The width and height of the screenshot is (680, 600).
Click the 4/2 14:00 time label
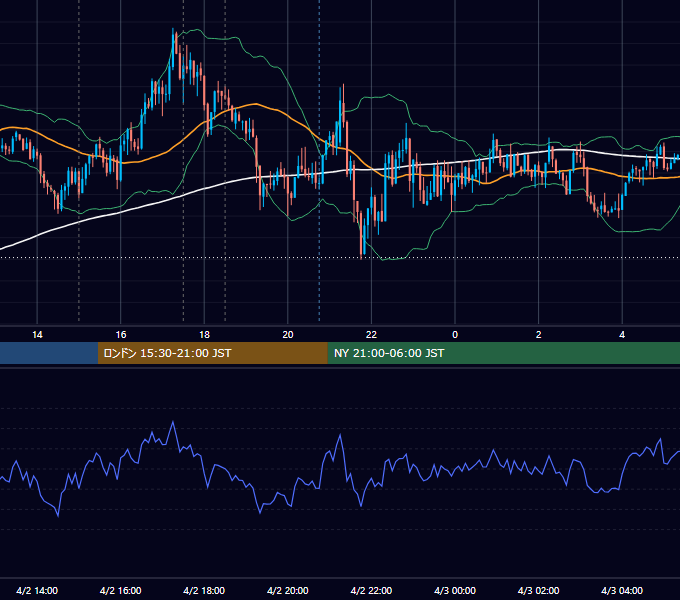pyautogui.click(x=37, y=590)
